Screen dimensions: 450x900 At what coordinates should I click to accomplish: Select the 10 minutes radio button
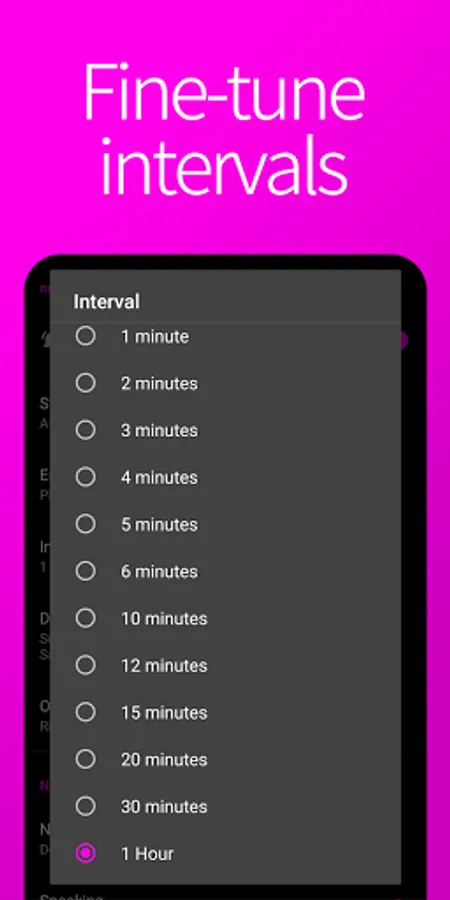click(x=86, y=618)
